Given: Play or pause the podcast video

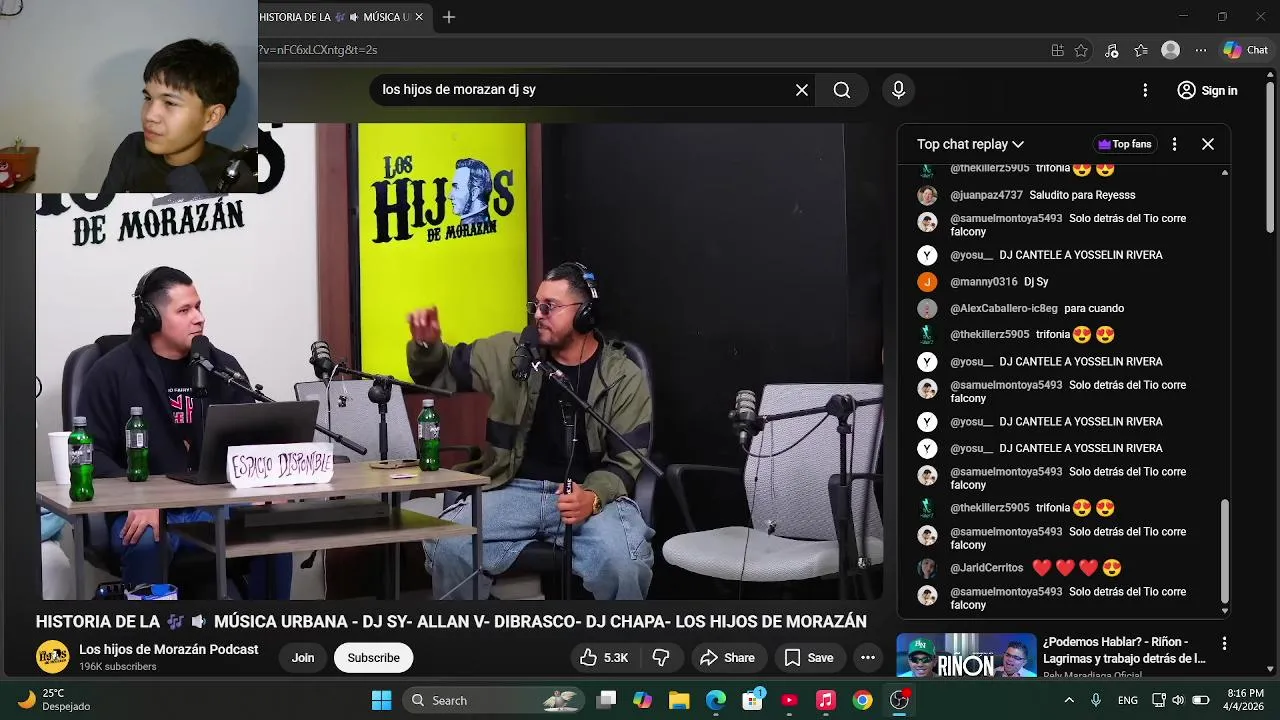Looking at the screenshot, I should 459,361.
